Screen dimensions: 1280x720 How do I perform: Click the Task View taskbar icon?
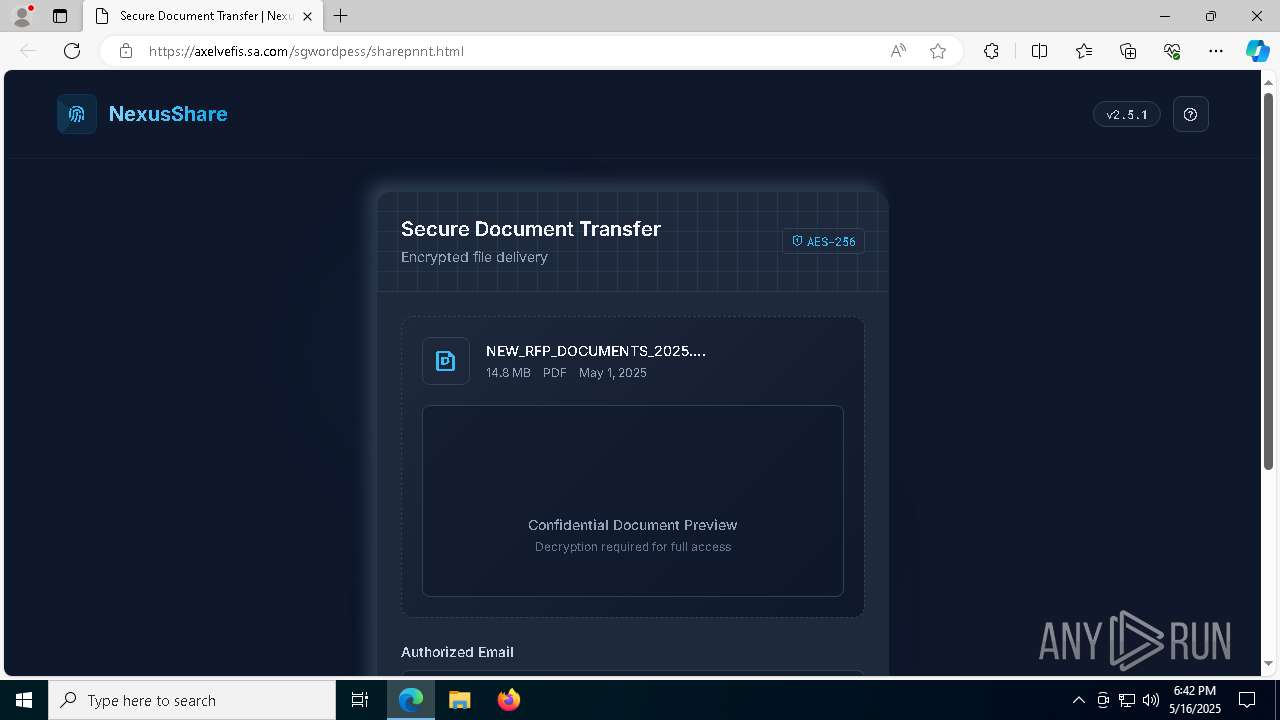pos(360,700)
